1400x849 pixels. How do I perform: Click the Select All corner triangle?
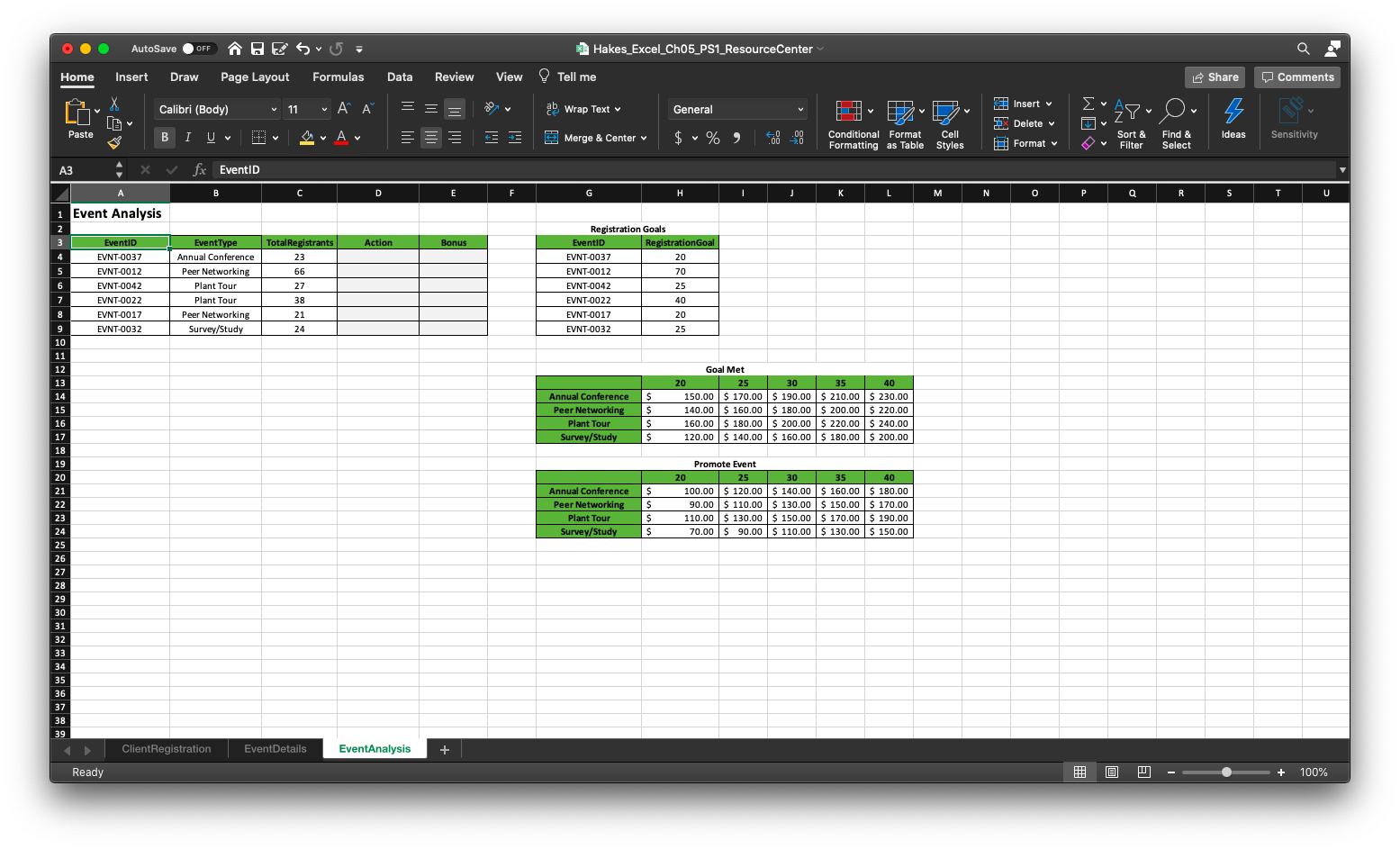click(61, 194)
